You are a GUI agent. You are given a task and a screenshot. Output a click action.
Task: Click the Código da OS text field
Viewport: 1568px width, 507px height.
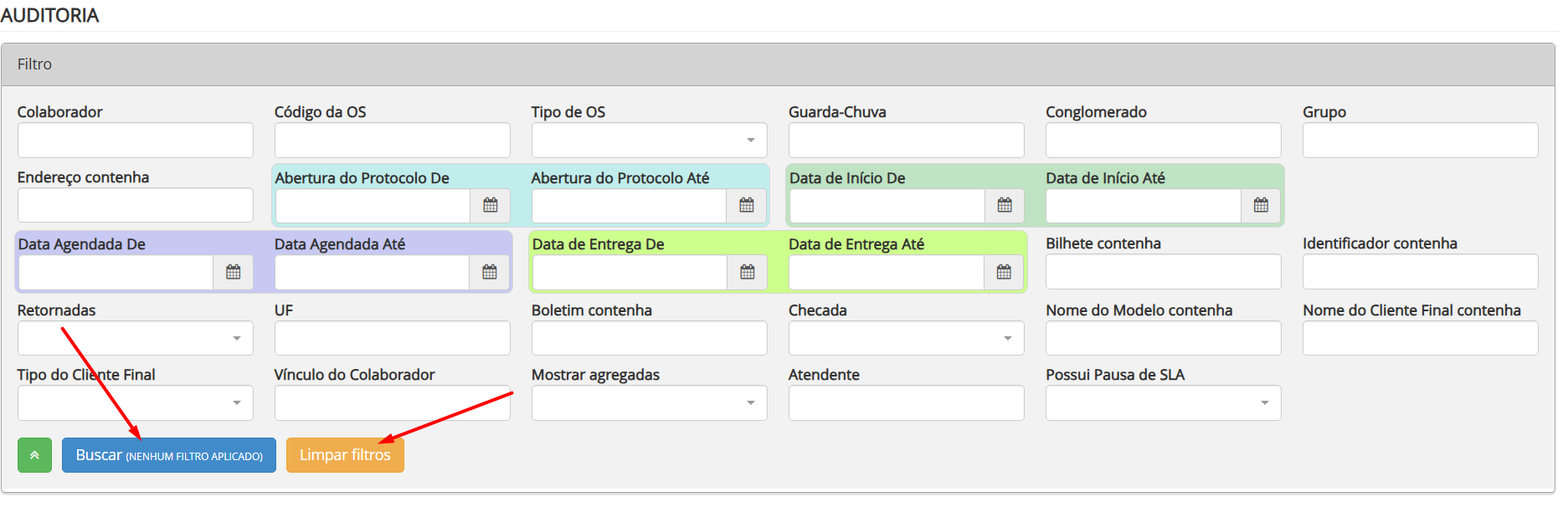pyautogui.click(x=392, y=141)
